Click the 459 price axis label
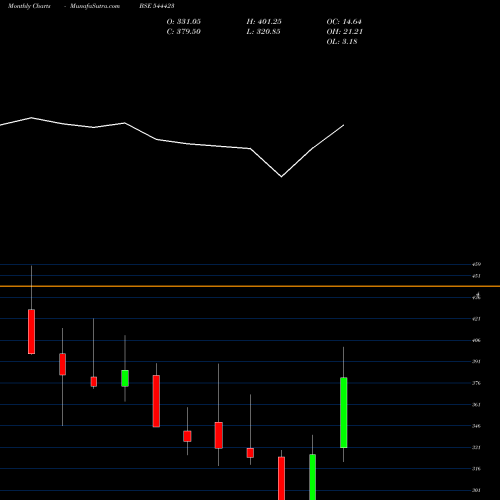Viewport: 500px width, 500px height. 477,264
